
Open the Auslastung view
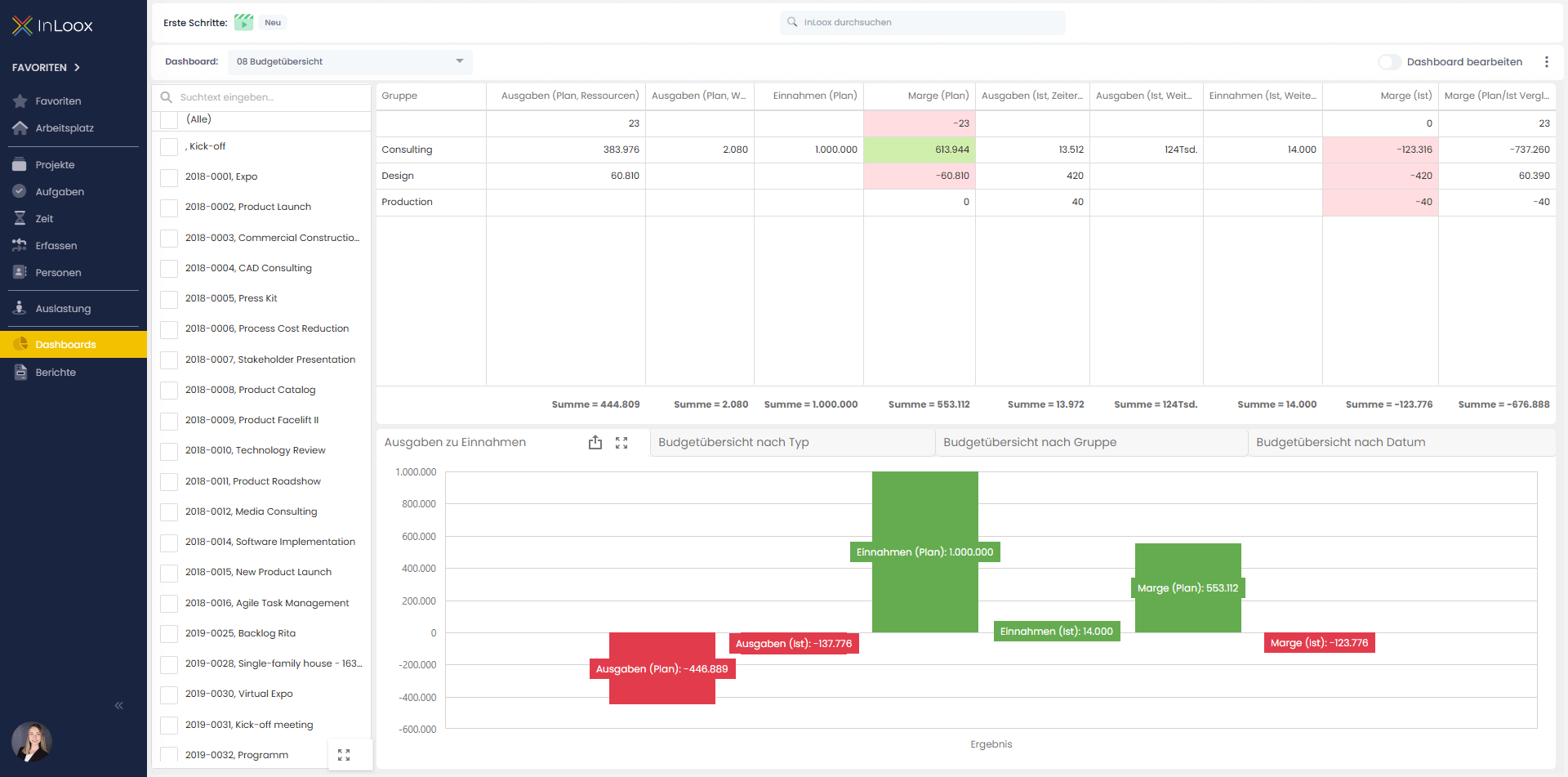point(62,308)
